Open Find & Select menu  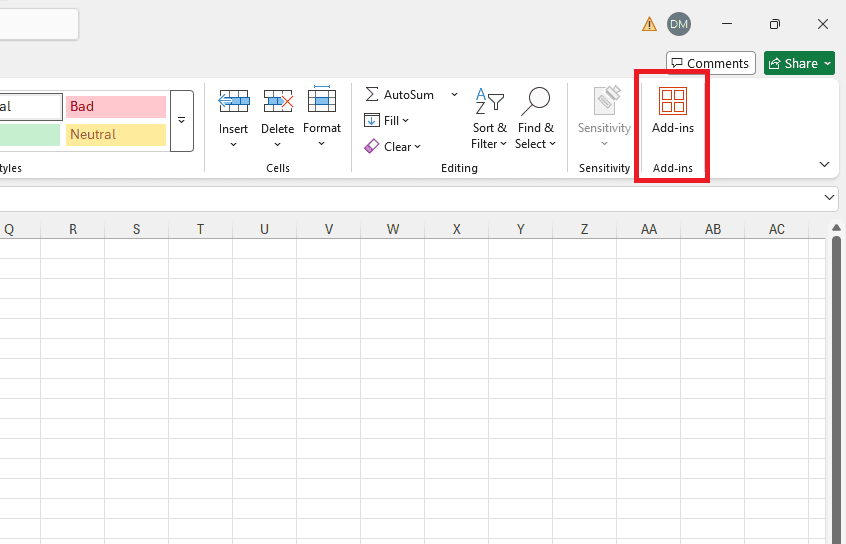coord(535,119)
